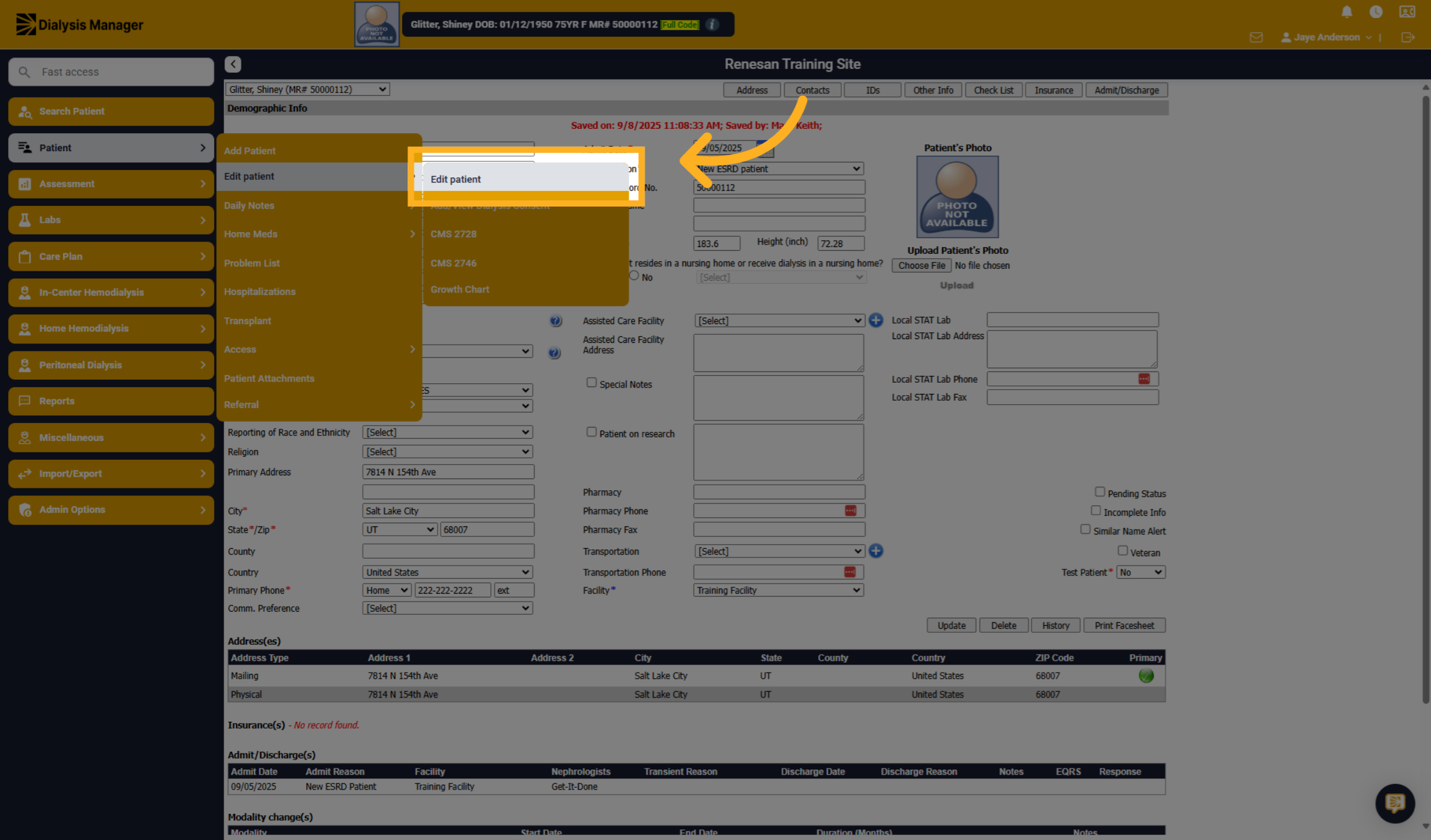Open the mail envelope icon

(x=1256, y=37)
